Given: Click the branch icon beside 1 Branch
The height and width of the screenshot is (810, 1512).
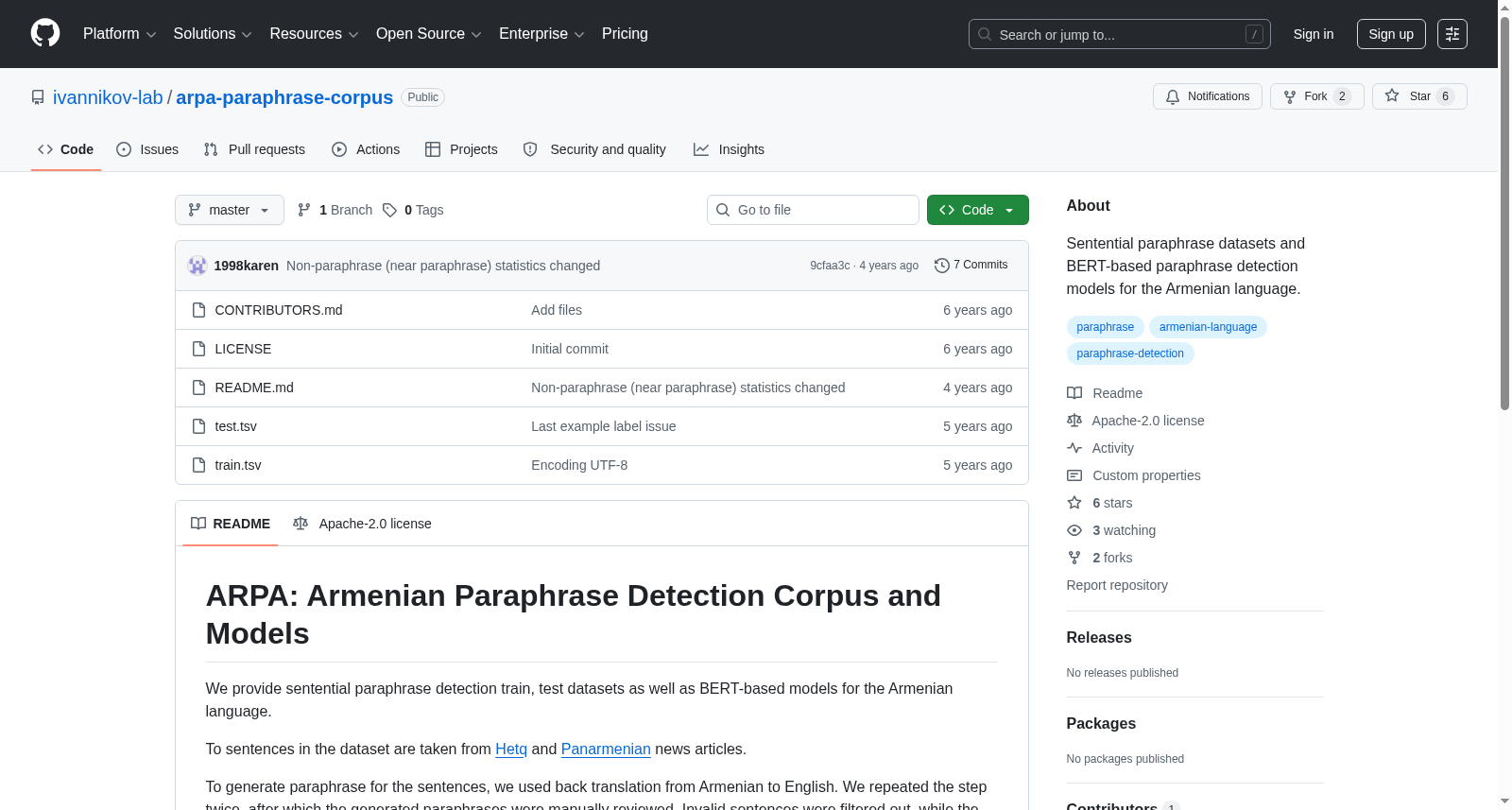Looking at the screenshot, I should [x=304, y=210].
